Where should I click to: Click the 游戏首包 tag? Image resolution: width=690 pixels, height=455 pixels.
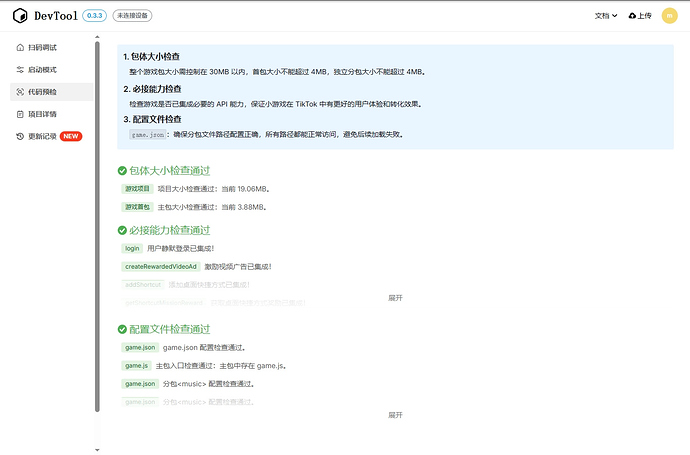[x=137, y=207]
